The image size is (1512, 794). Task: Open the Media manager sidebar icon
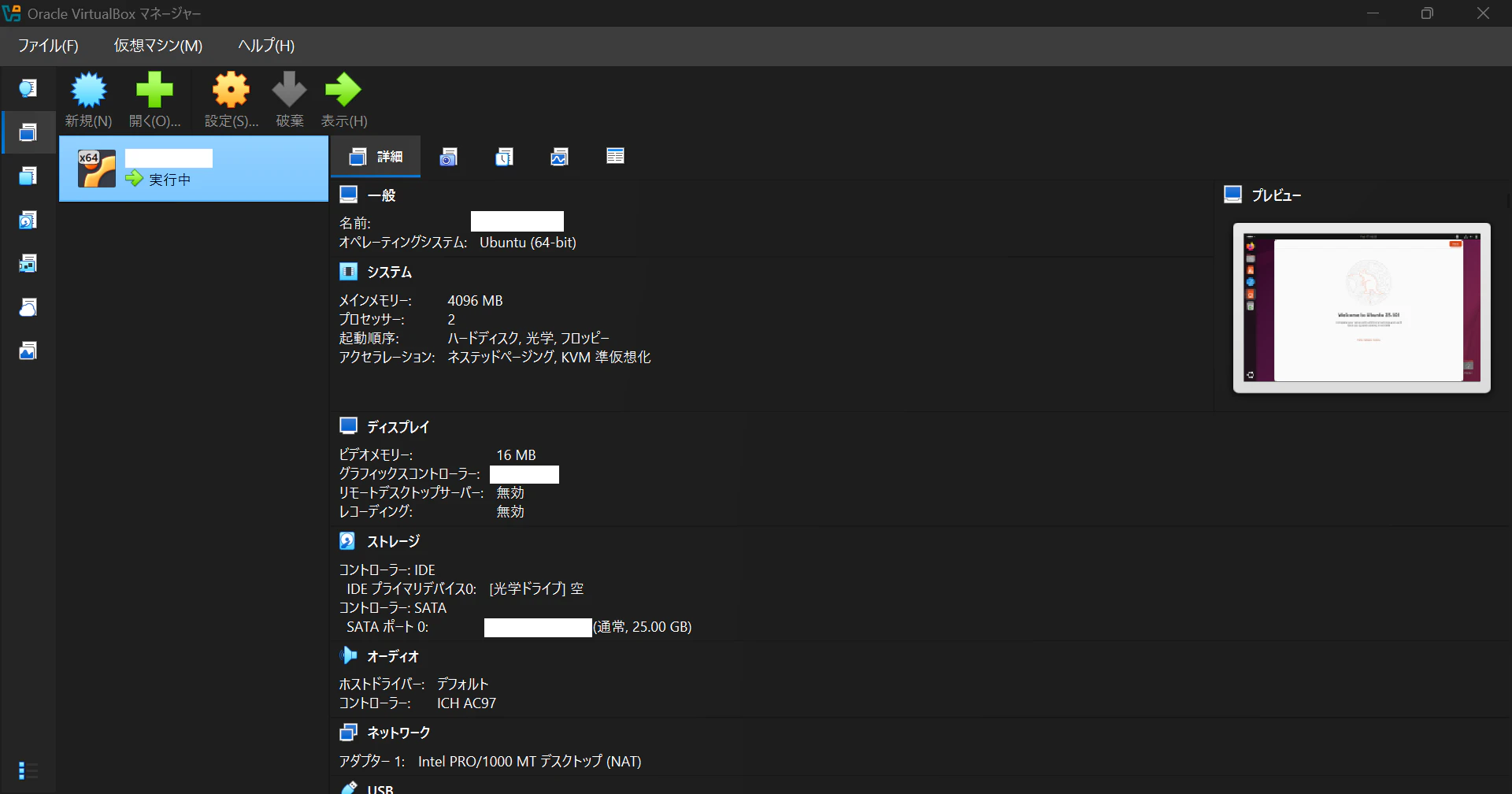28,220
